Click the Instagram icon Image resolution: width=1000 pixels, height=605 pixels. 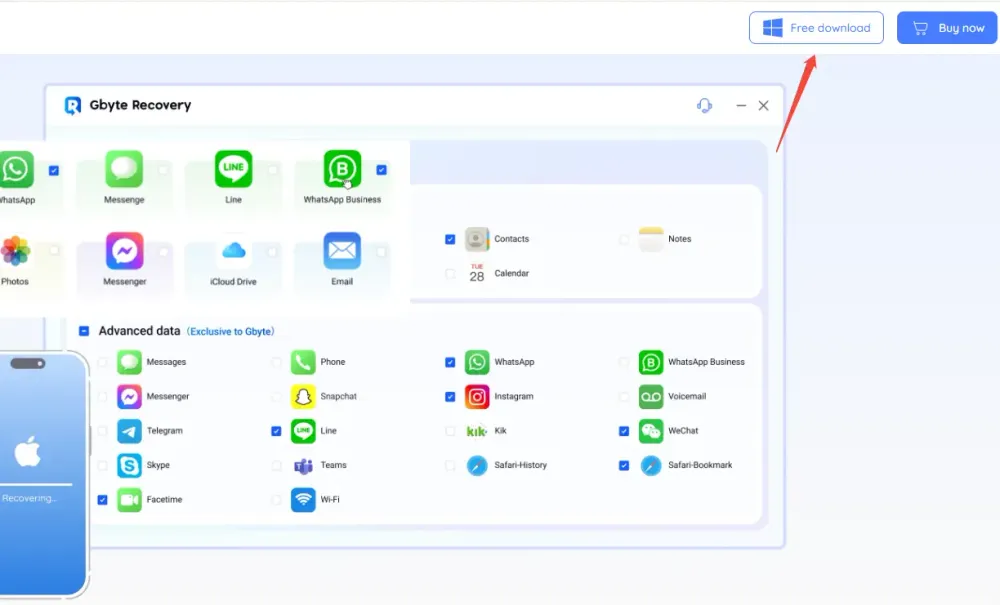point(477,397)
